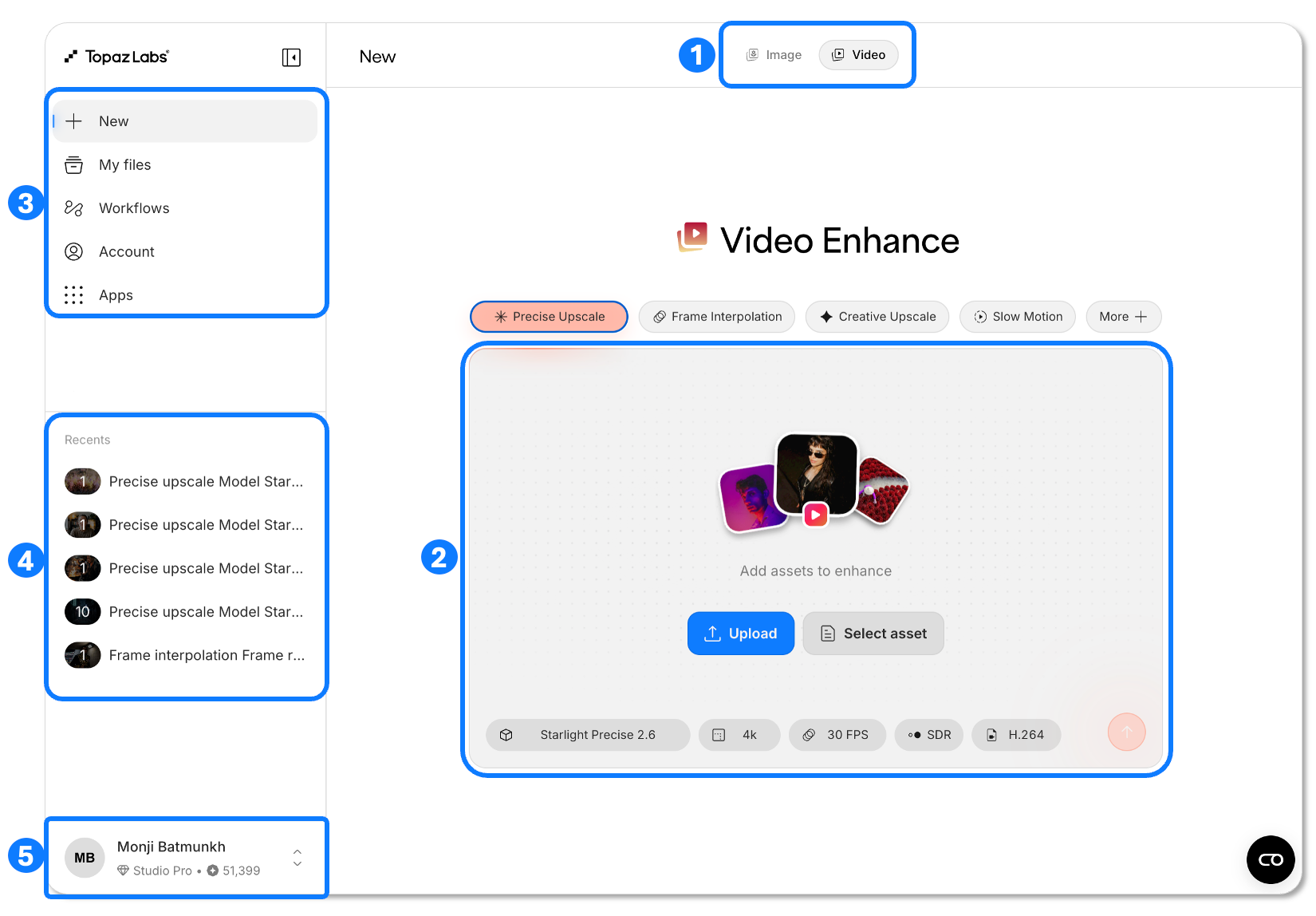The image size is (1316, 916).
Task: Collapse the sidebar with the panel icon
Action: (291, 57)
